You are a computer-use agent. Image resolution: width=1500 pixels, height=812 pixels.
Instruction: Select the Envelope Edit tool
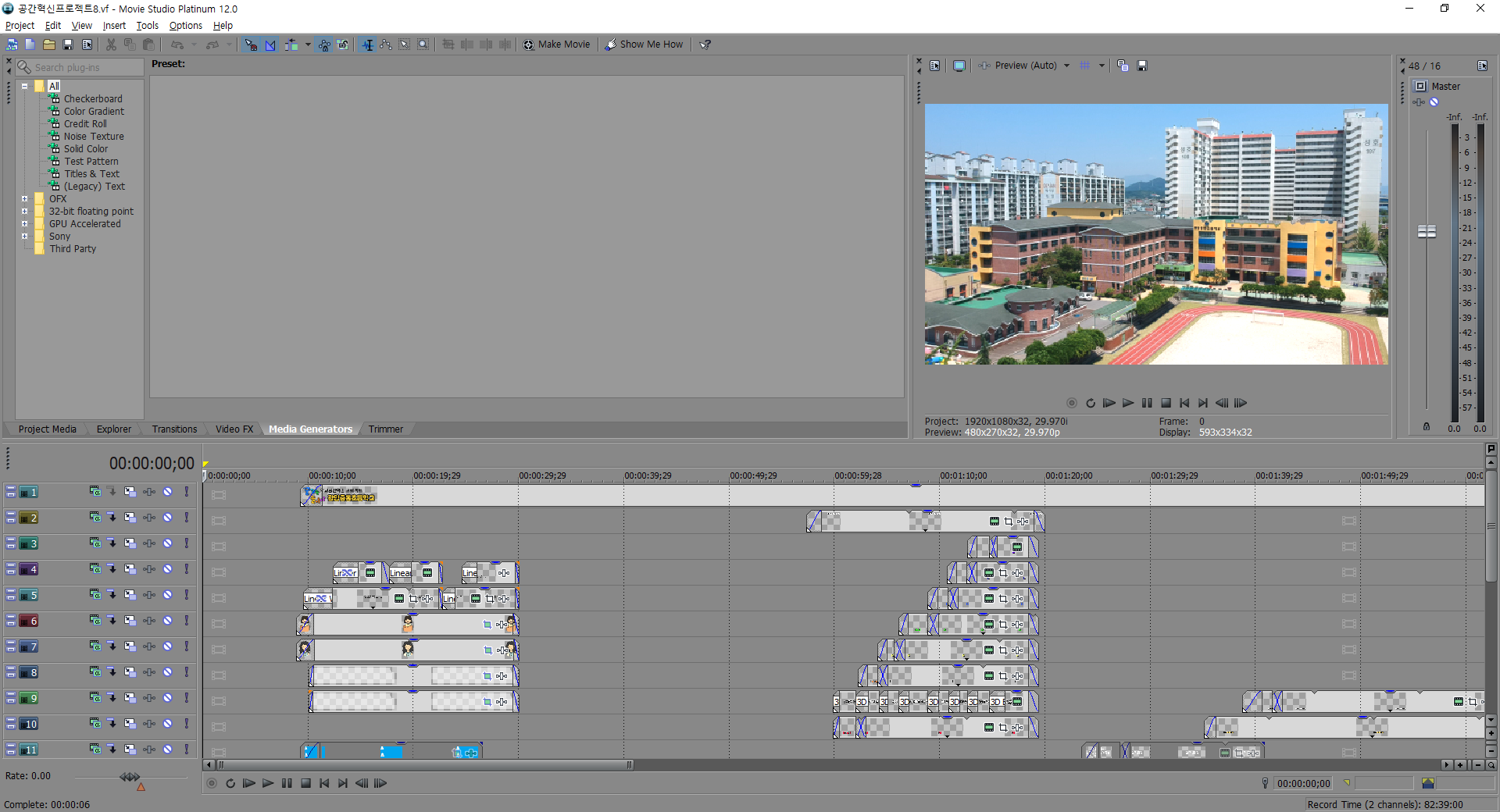tap(386, 45)
